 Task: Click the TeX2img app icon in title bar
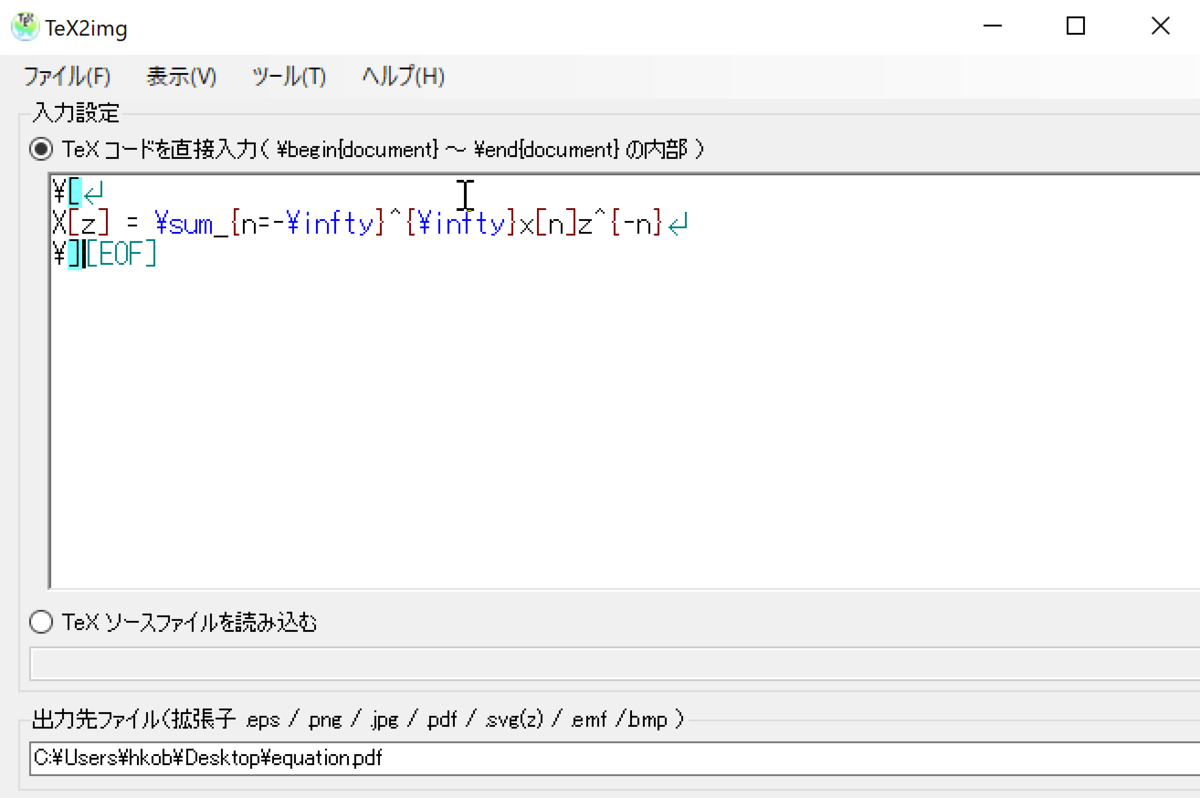(x=25, y=26)
